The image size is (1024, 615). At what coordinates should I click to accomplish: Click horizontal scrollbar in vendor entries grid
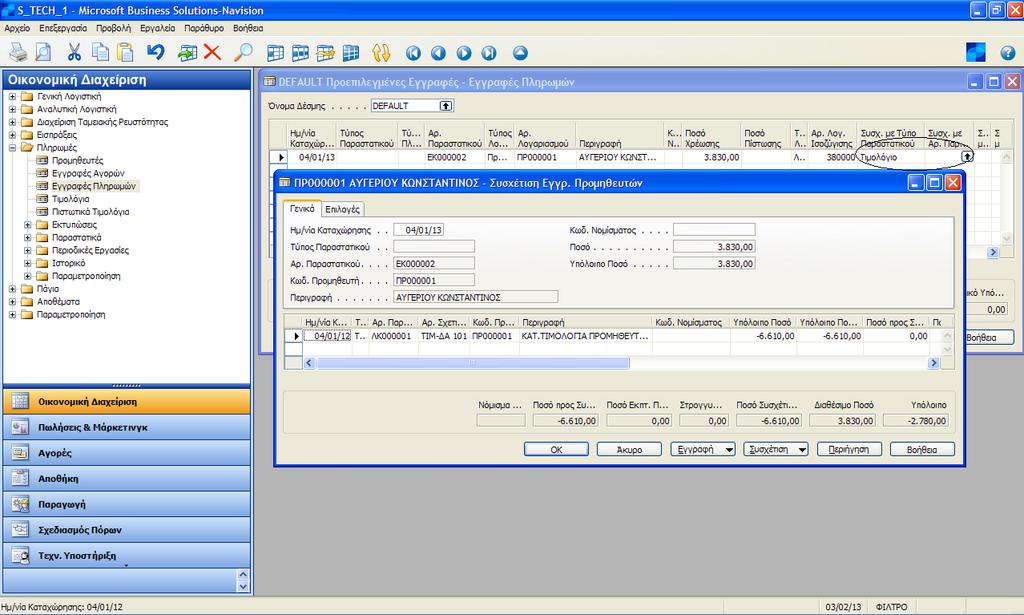pyautogui.click(x=473, y=363)
